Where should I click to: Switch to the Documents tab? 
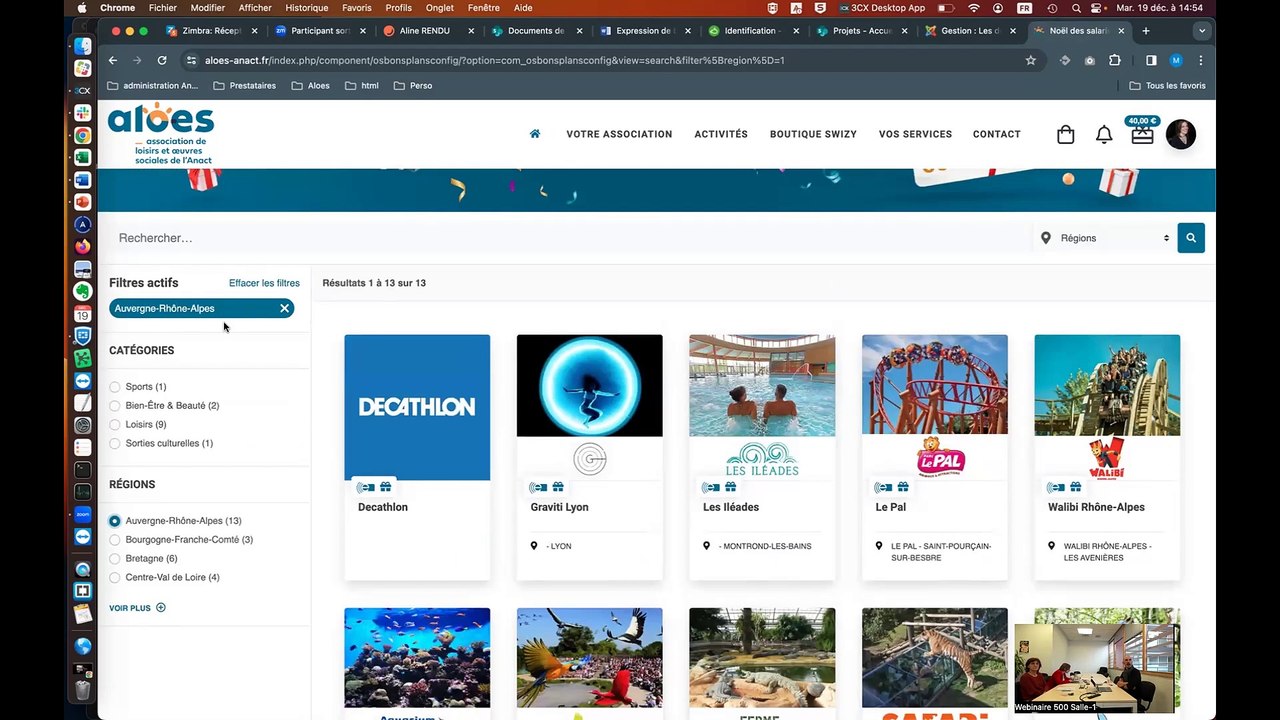click(x=538, y=31)
